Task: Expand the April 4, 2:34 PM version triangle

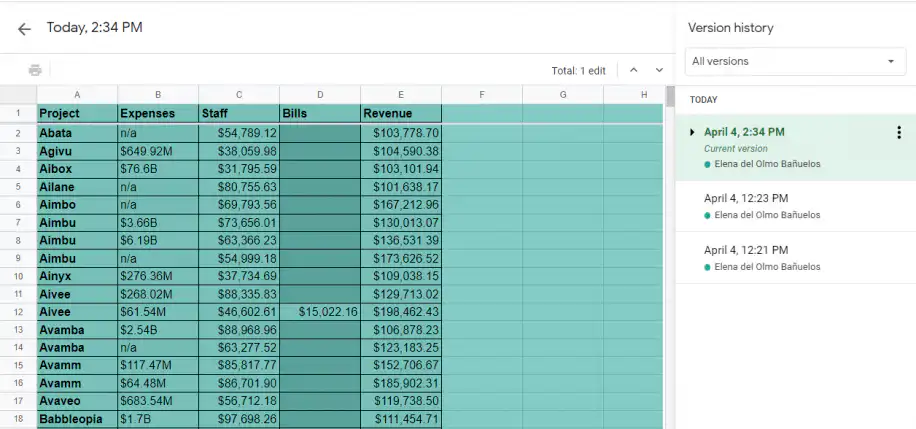Action: pos(692,132)
